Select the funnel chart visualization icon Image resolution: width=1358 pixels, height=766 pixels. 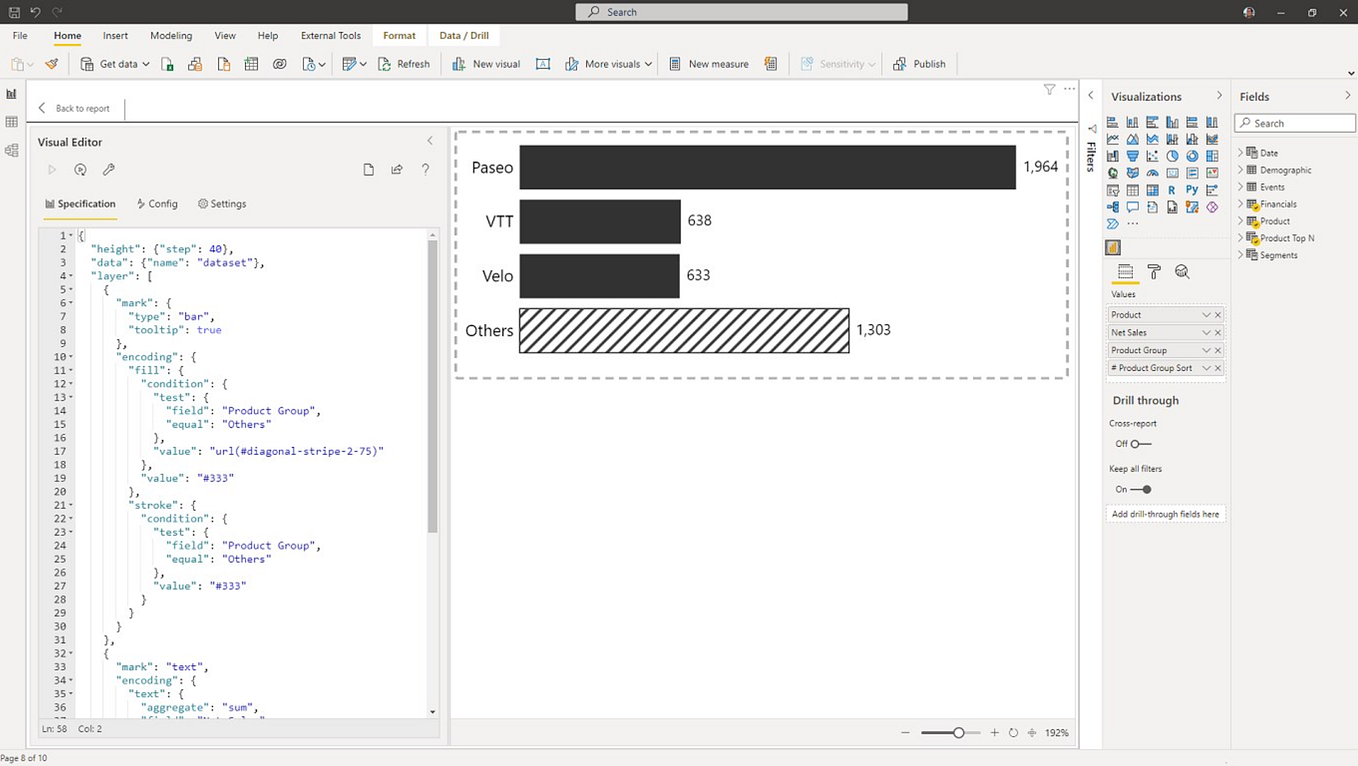[x=1133, y=156]
